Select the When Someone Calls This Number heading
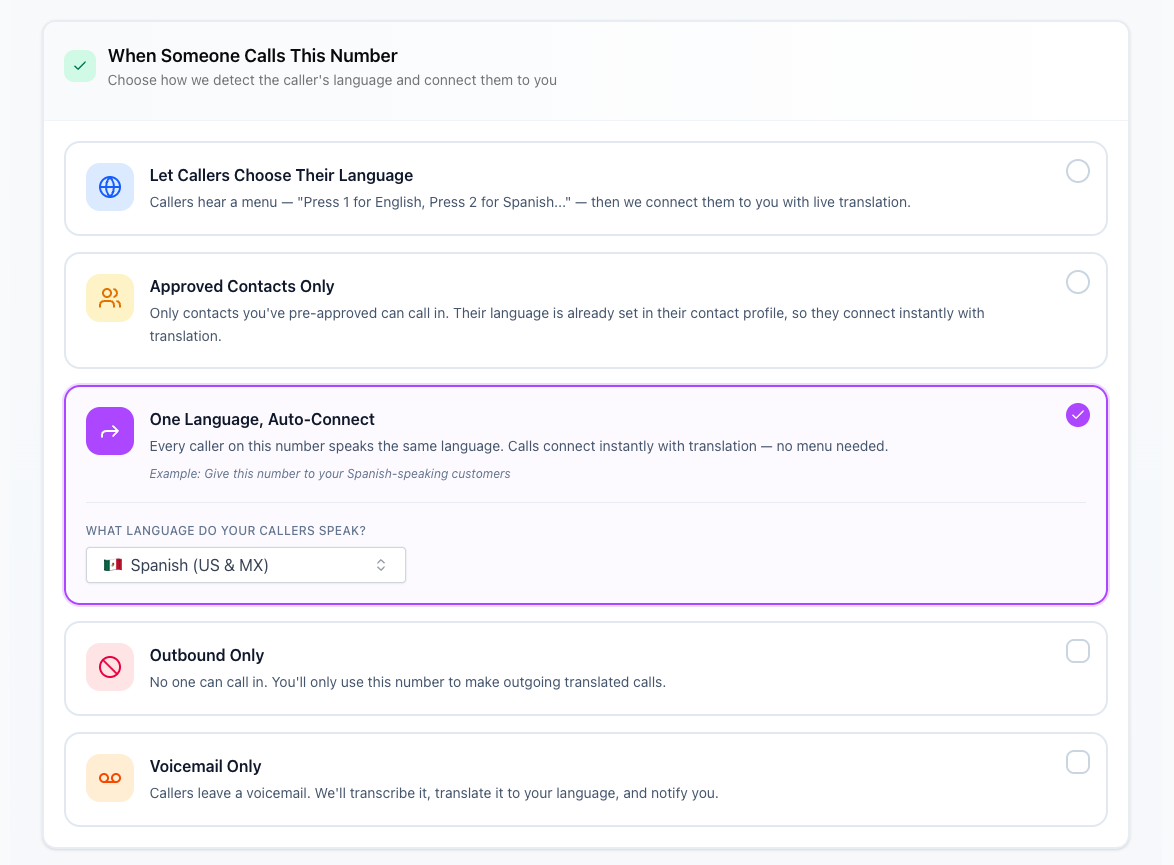This screenshot has height=865, width=1174. tap(253, 55)
